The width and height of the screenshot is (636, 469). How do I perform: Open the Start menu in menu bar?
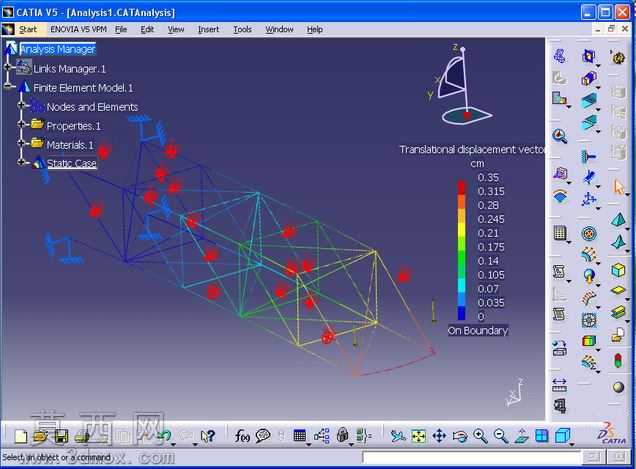28,30
